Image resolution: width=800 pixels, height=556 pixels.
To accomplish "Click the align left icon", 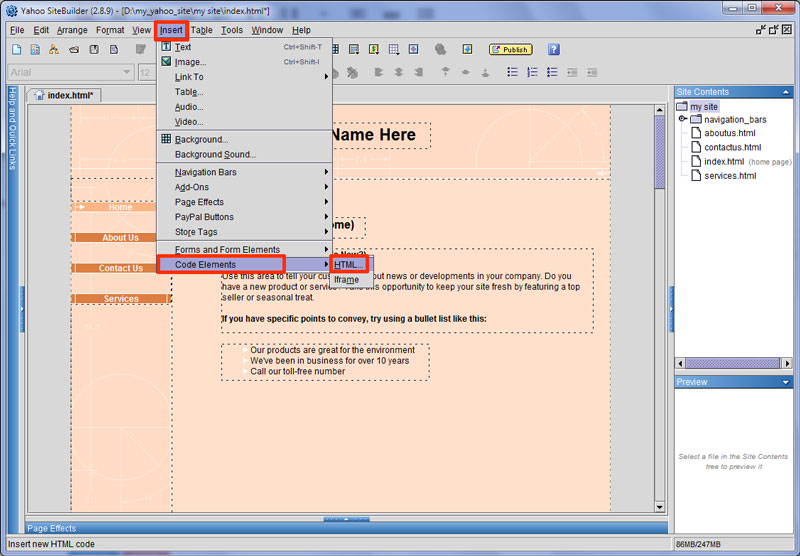I will 379,72.
